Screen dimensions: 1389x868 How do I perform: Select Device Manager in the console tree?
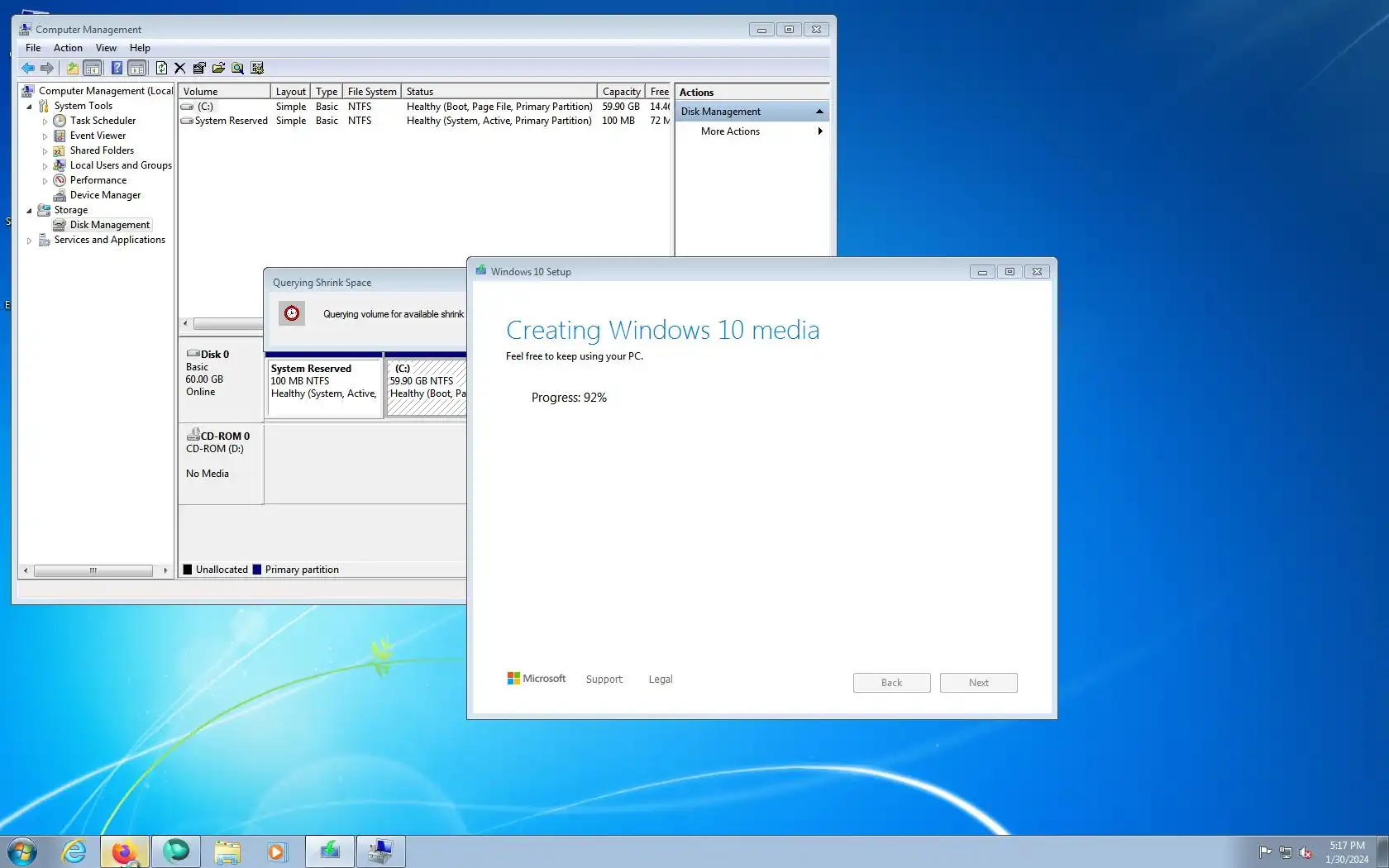pyautogui.click(x=105, y=195)
